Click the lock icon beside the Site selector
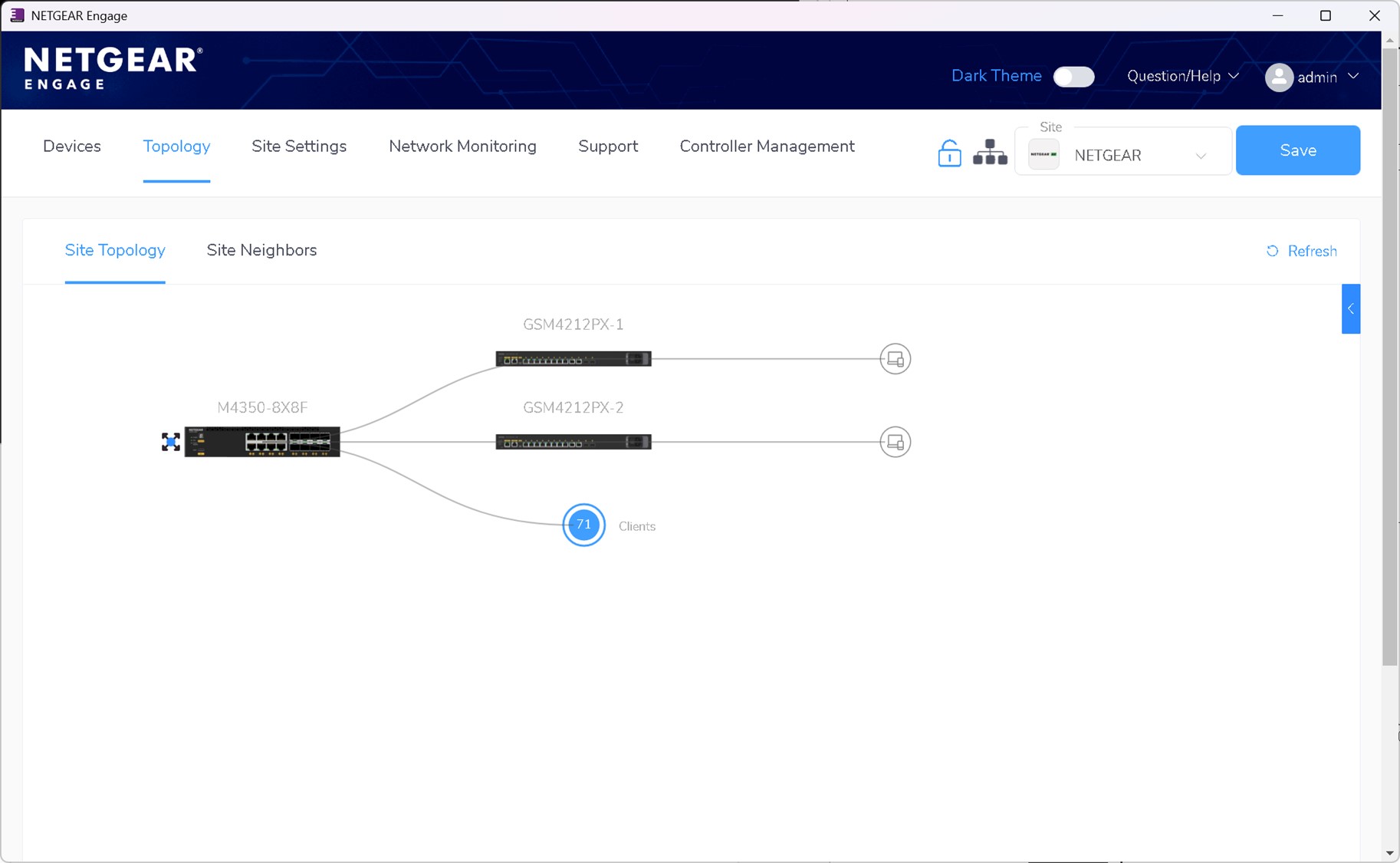This screenshot has width=1400, height=863. [x=949, y=153]
